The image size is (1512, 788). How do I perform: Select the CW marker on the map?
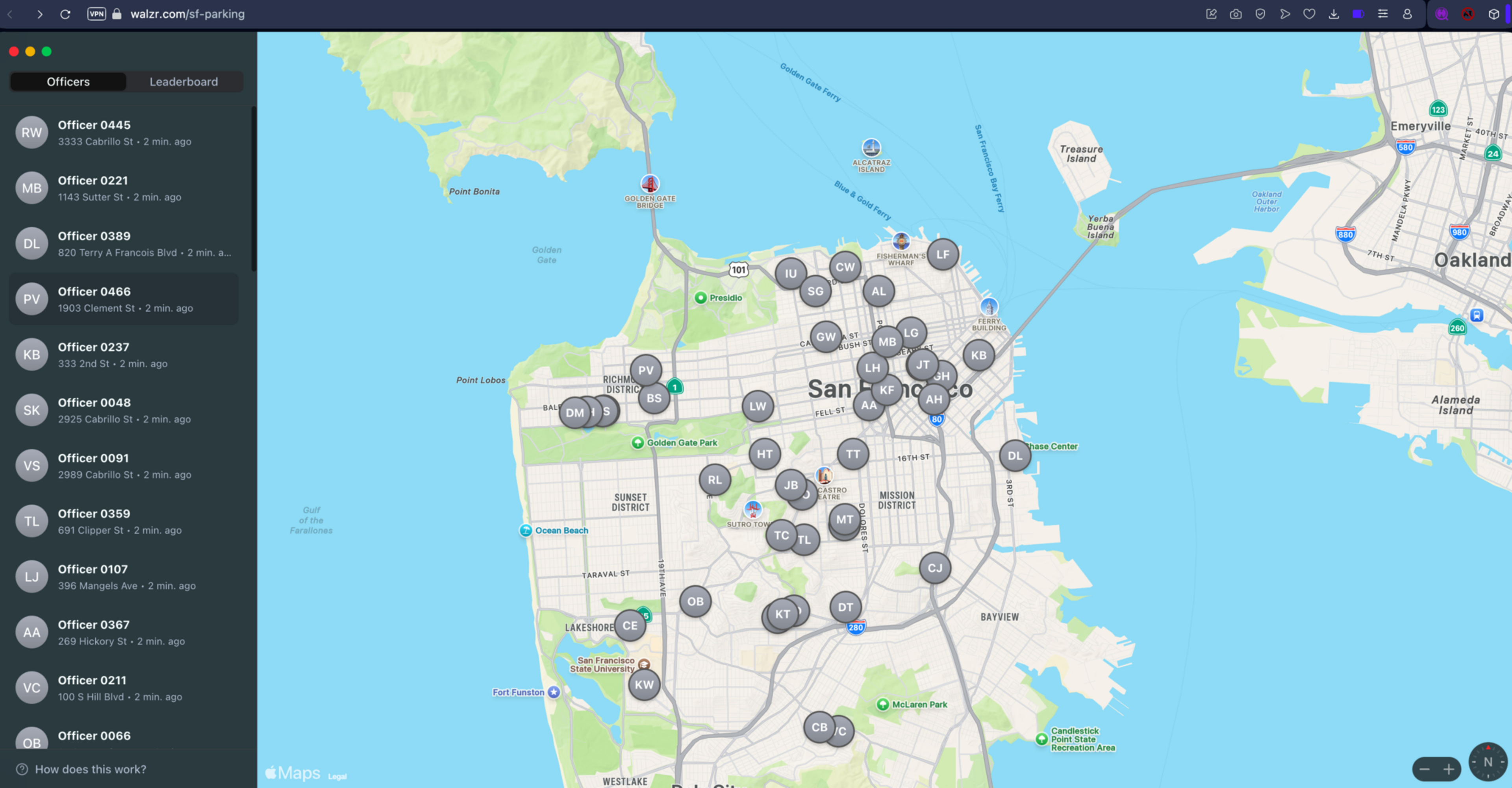(845, 267)
